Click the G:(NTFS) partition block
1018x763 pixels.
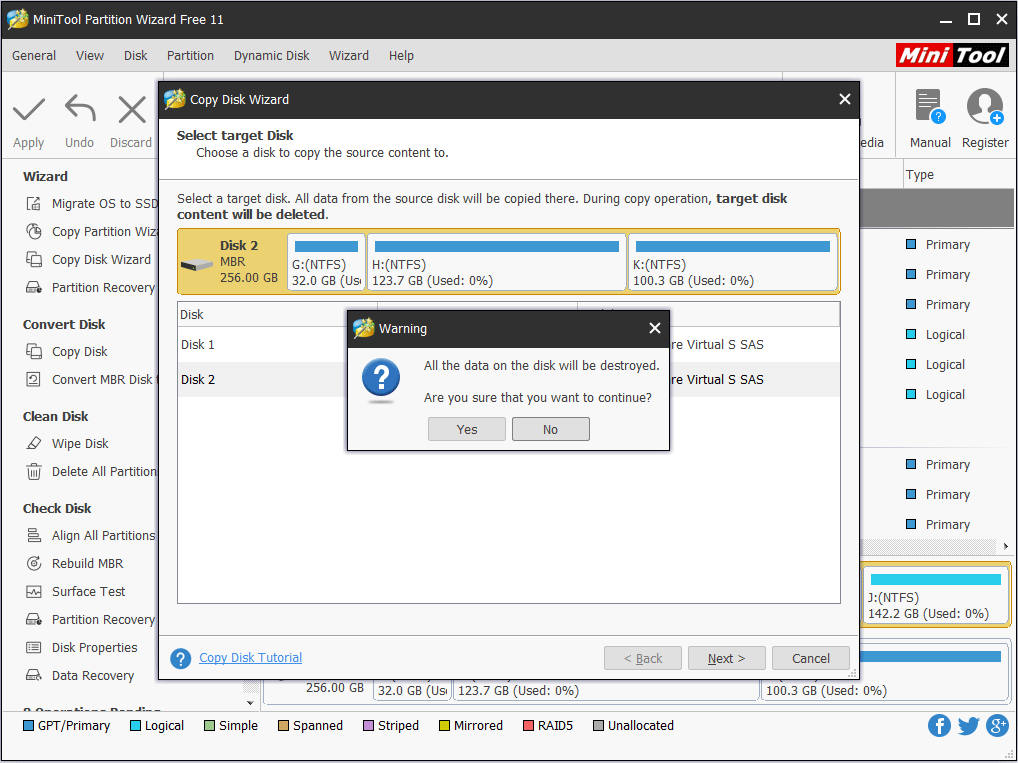327,262
